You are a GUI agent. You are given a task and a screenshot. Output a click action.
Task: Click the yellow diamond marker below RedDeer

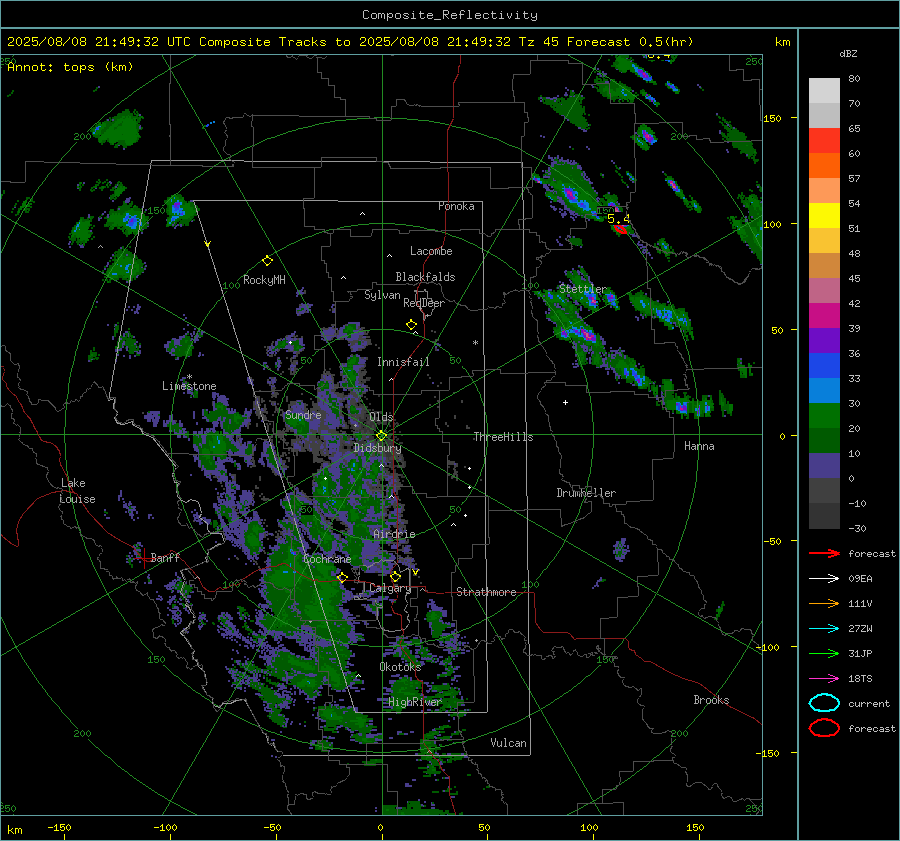pyautogui.click(x=412, y=325)
